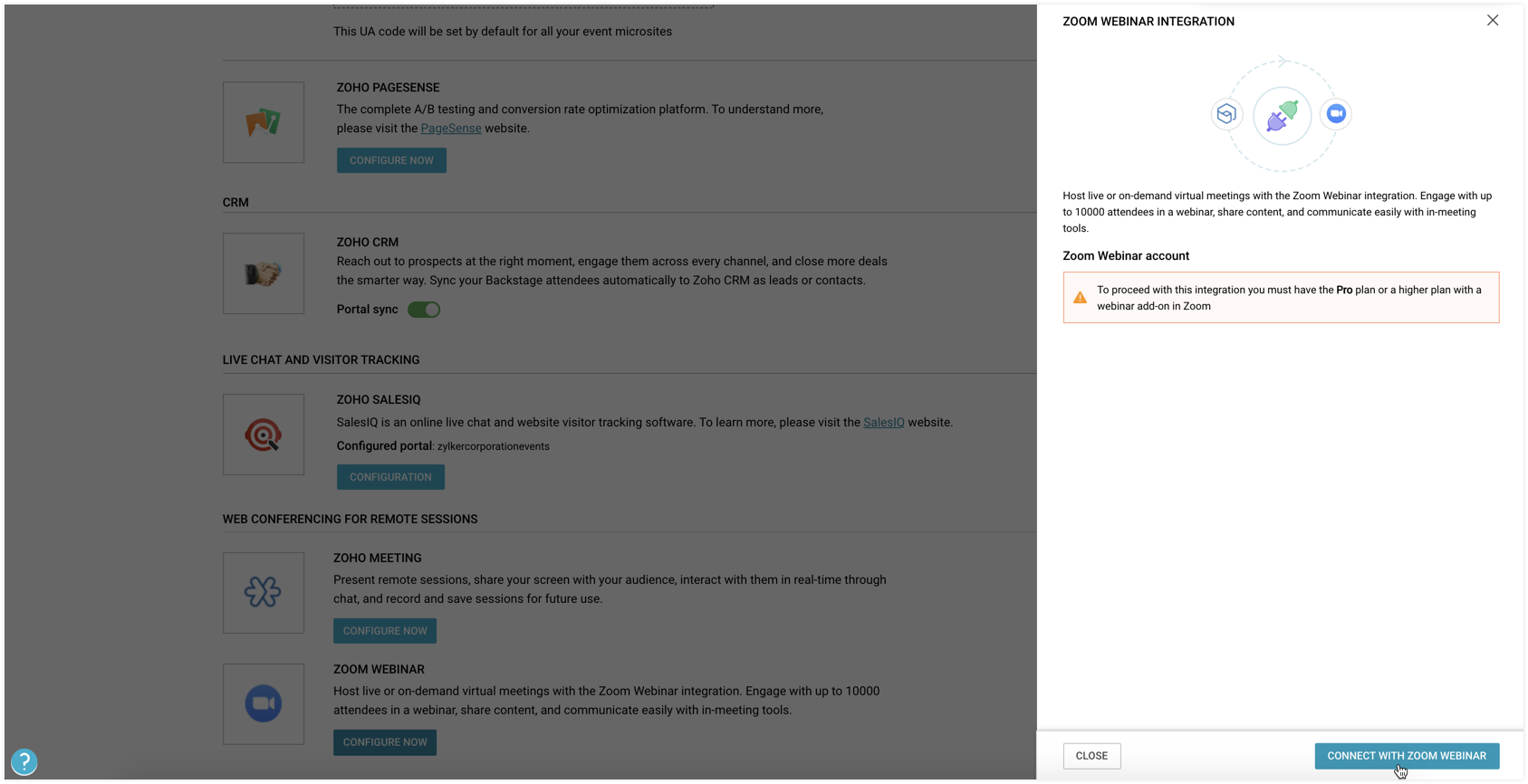
Task: Open the help question mark icon
Action: [24, 761]
